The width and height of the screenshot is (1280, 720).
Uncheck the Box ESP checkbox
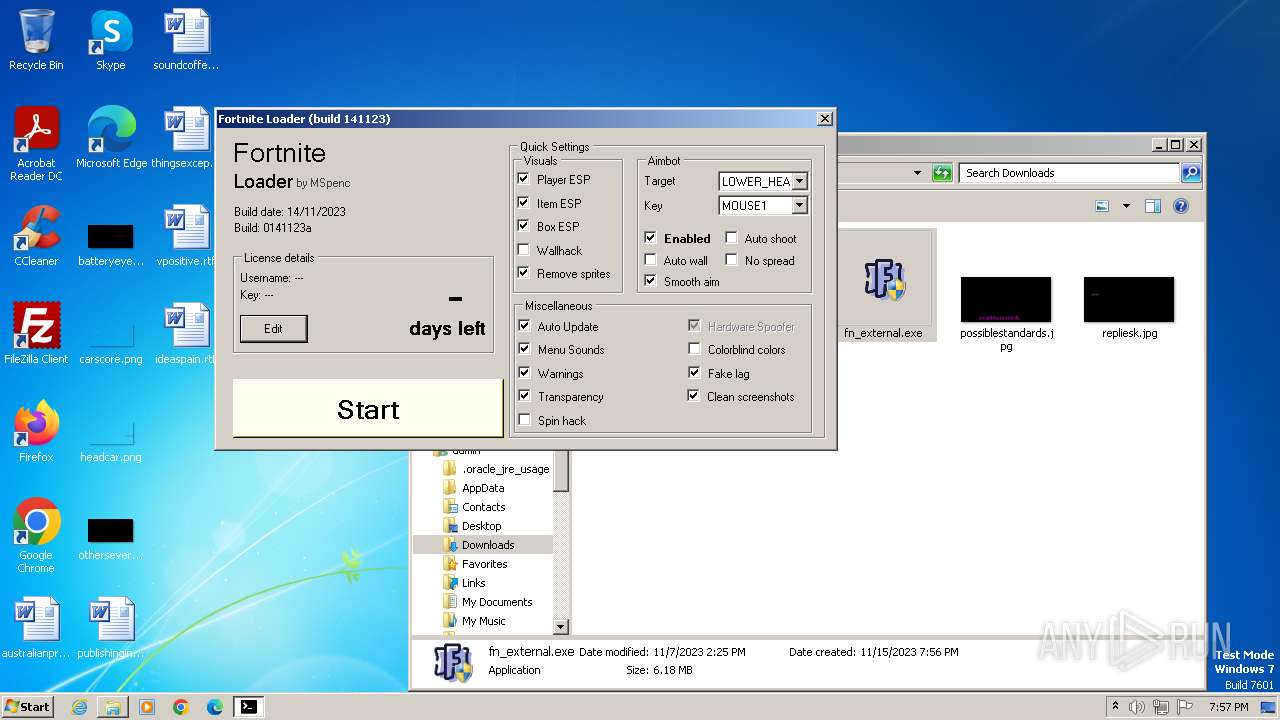point(524,226)
